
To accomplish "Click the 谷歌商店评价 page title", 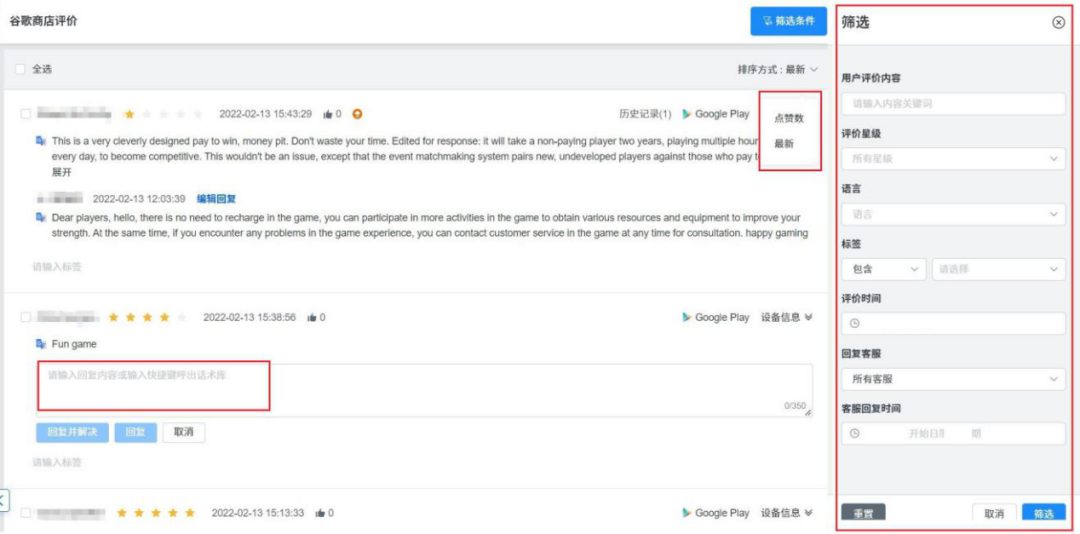I will click(43, 21).
